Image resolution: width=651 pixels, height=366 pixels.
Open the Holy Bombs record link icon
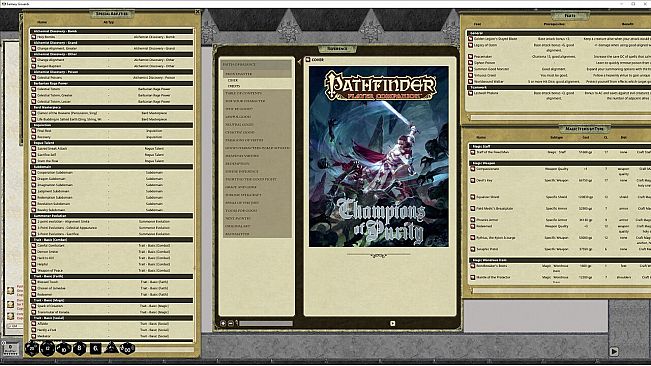(34, 37)
